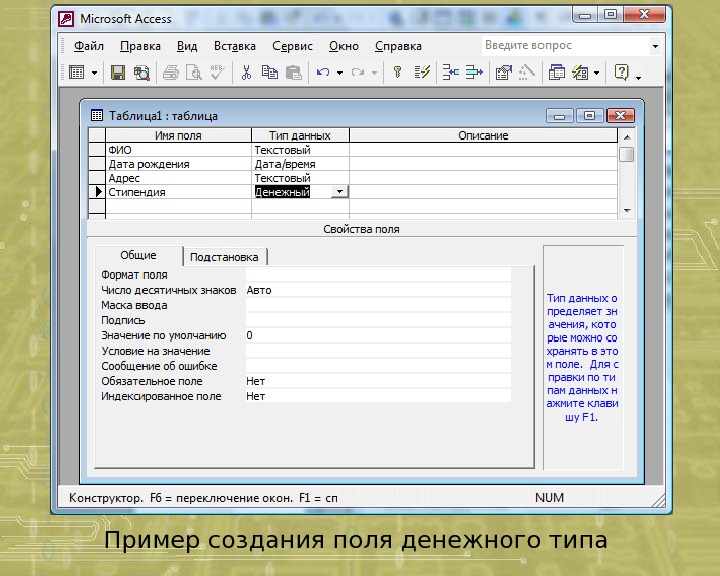This screenshot has width=720, height=576.
Task: Select the Адрес field name cell
Action: 178,178
